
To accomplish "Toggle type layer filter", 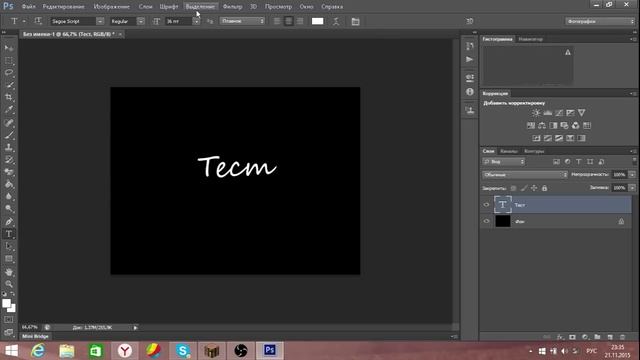I will coord(579,162).
